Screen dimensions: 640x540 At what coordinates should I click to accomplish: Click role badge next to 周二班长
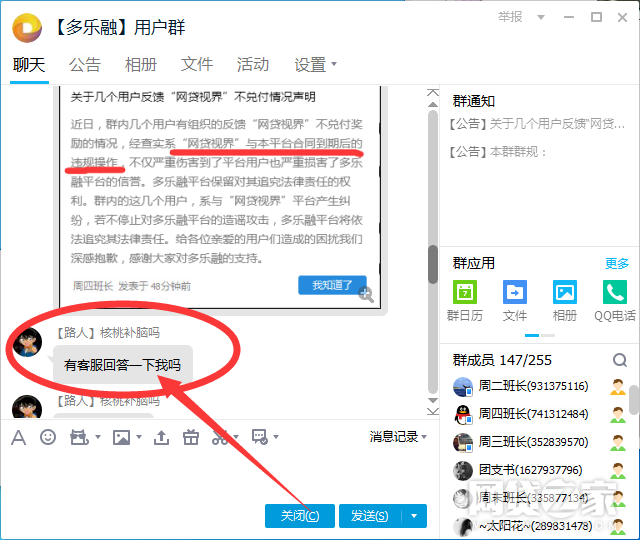coord(618,387)
